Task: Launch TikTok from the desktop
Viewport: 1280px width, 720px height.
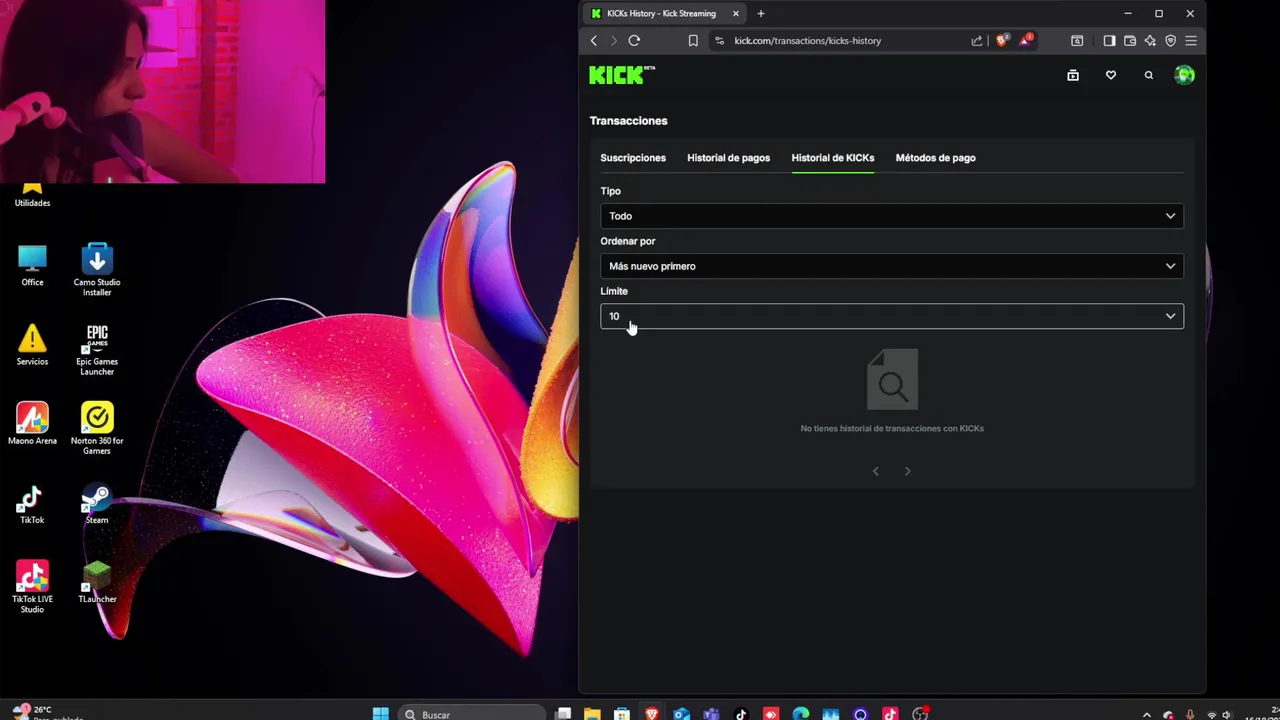Action: coord(32,505)
